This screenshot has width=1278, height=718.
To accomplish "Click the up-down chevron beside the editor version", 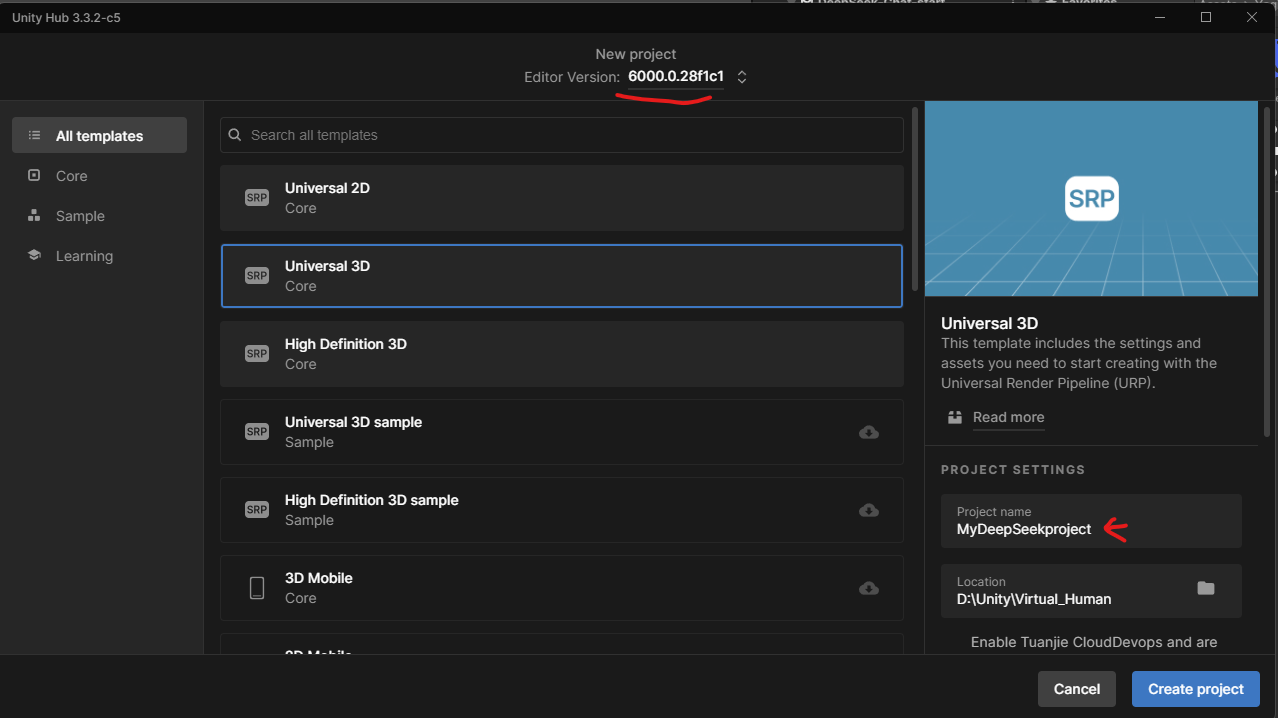I will pos(742,77).
